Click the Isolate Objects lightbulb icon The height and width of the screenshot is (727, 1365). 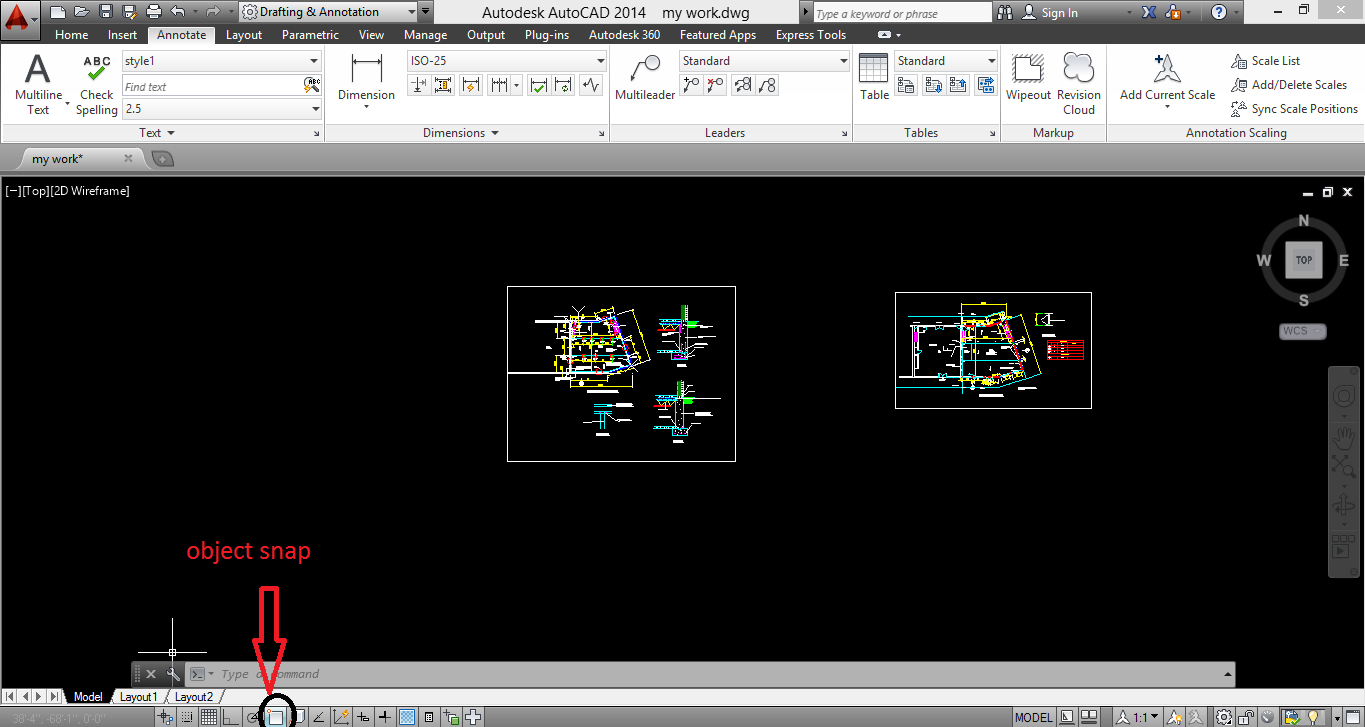pyautogui.click(x=1314, y=717)
